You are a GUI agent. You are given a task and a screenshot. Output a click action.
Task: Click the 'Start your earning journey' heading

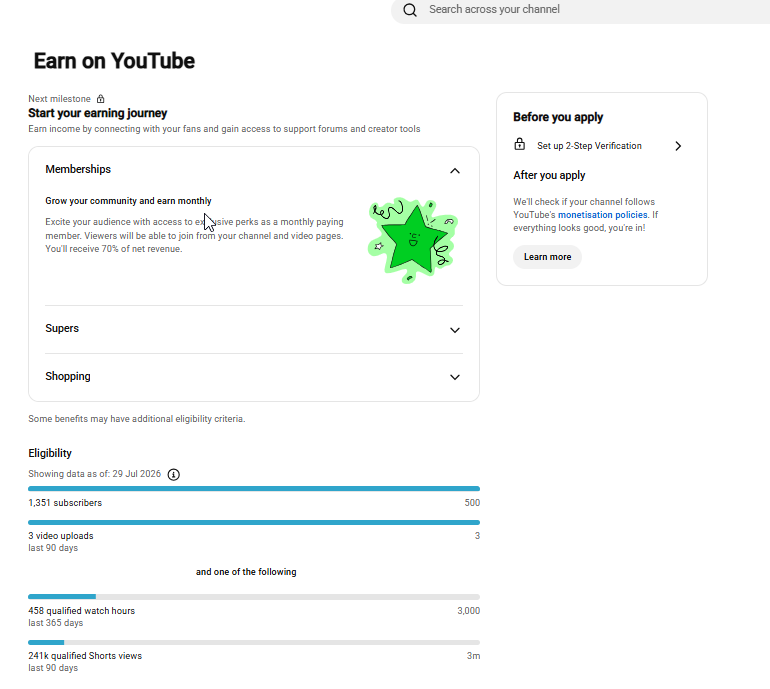98,113
